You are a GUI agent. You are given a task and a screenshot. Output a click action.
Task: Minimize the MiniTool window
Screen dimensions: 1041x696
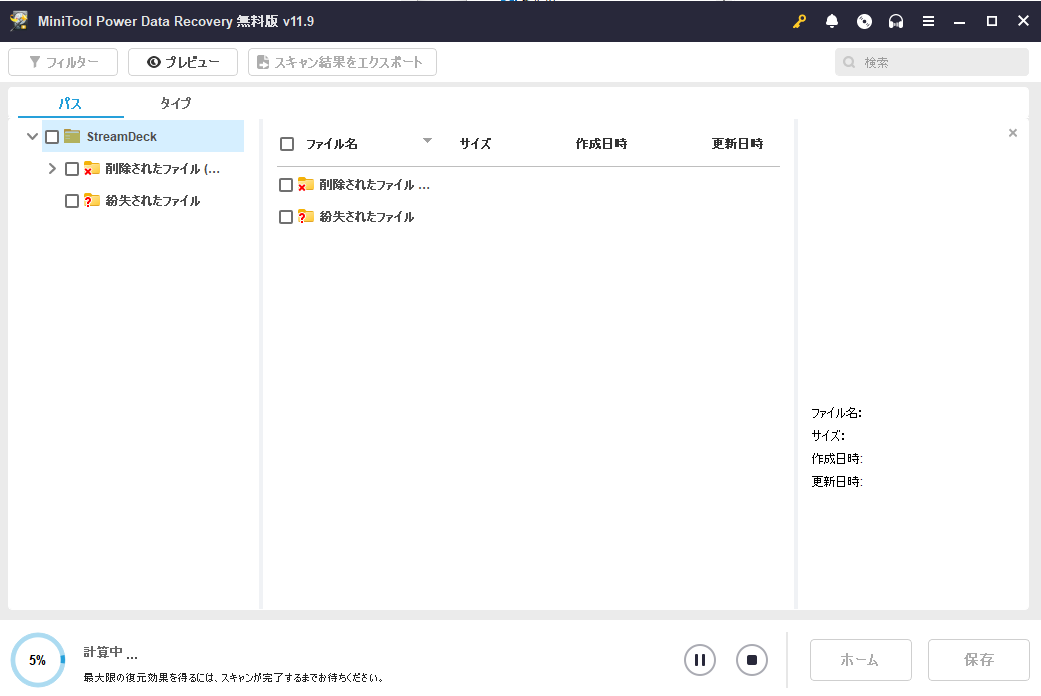[959, 21]
